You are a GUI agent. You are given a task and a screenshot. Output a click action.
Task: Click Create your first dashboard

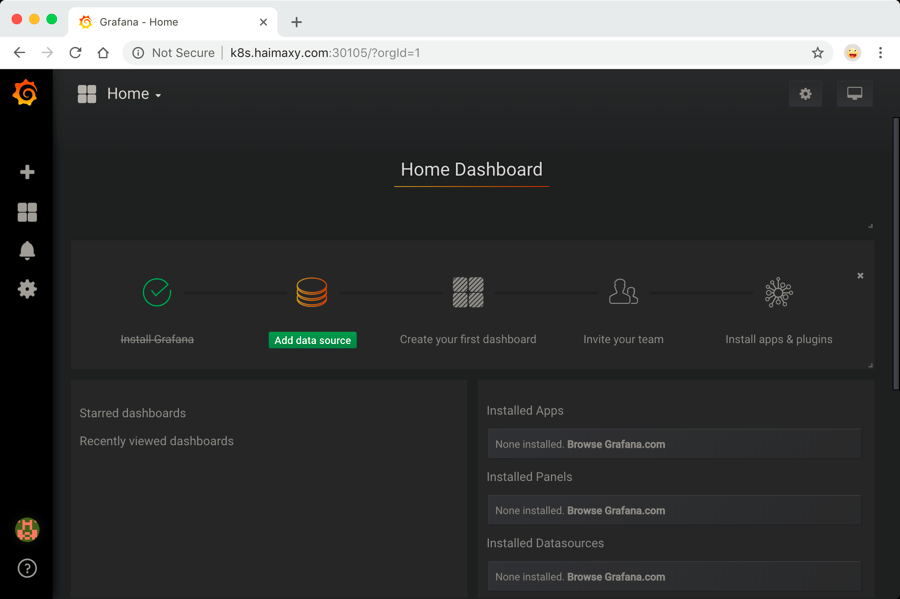click(x=468, y=339)
